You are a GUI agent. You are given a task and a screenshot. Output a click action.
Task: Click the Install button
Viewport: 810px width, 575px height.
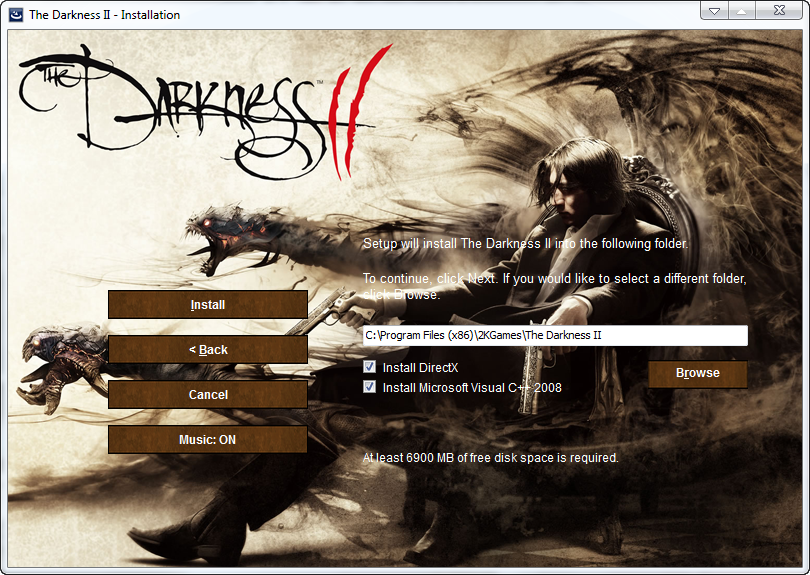click(208, 304)
